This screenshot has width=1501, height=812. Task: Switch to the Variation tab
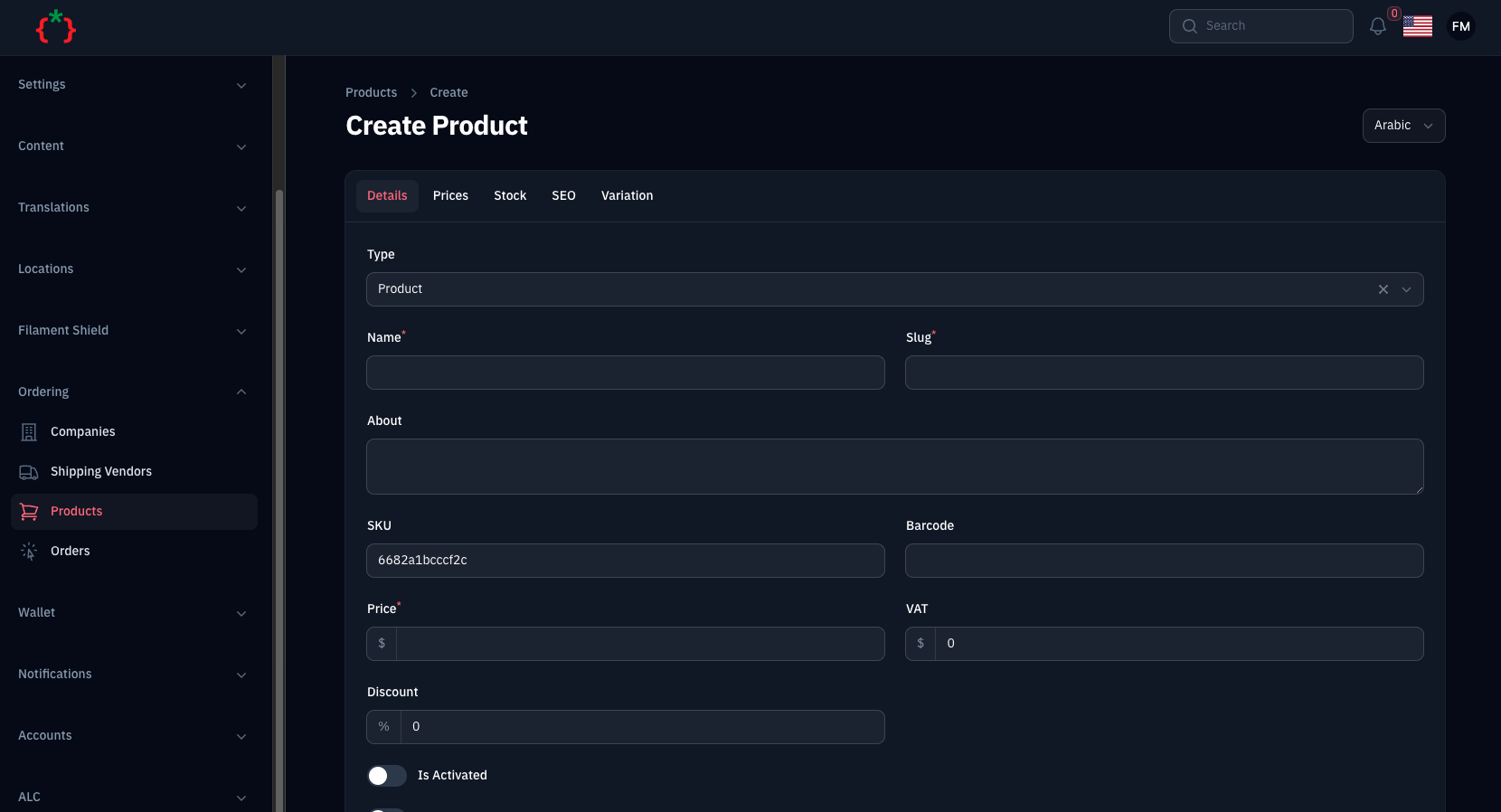627,196
